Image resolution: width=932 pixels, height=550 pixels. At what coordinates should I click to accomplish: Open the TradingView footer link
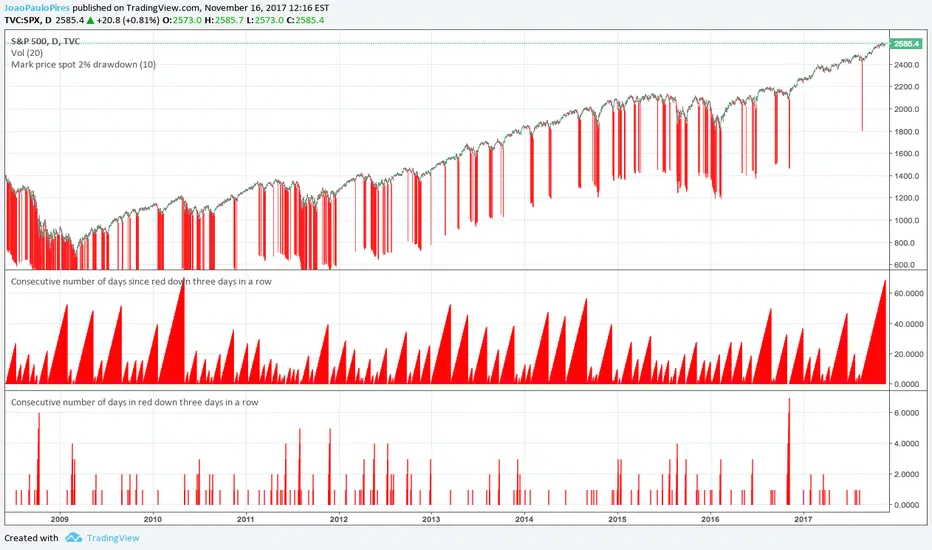(x=113, y=538)
